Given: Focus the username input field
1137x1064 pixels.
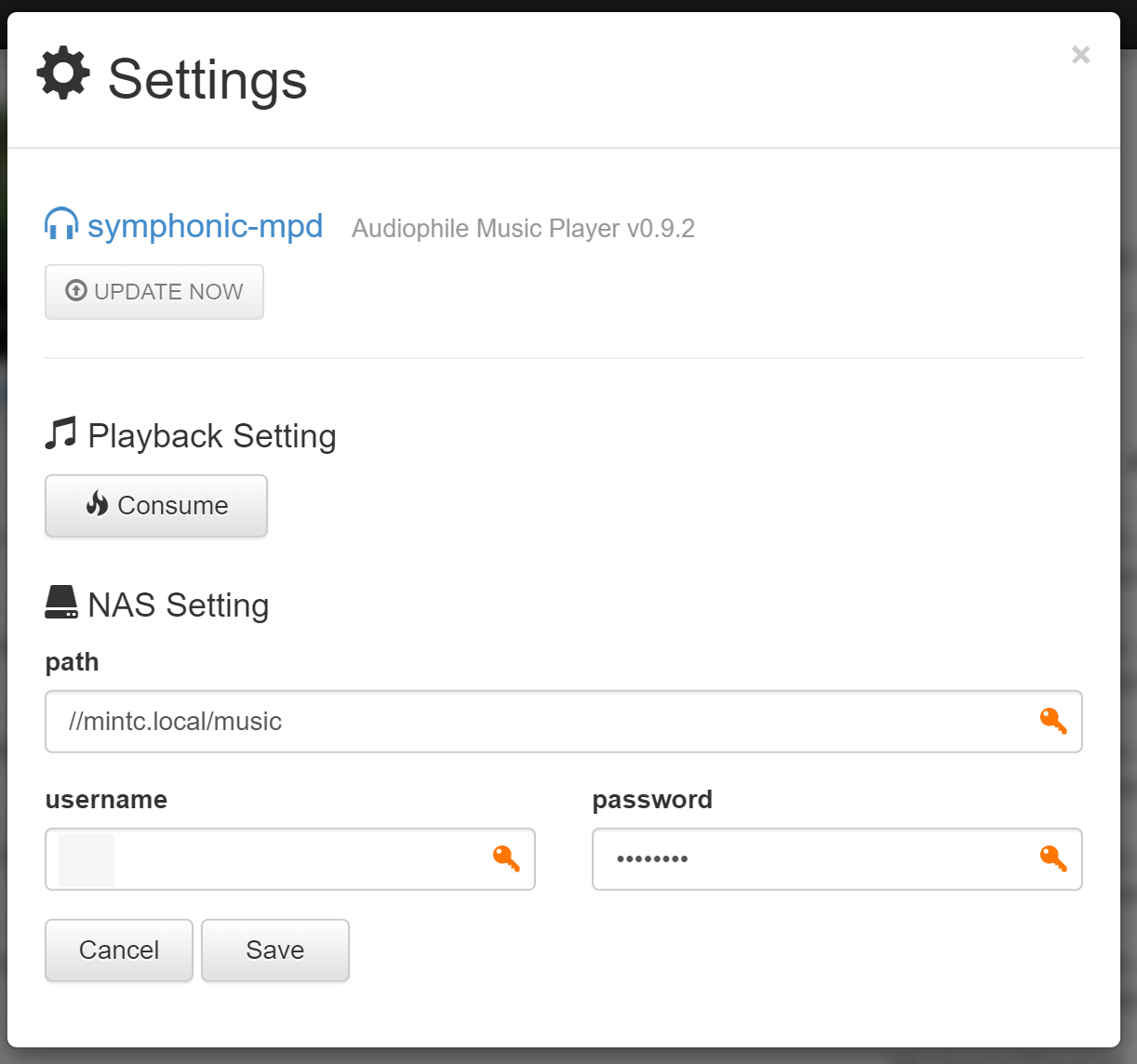Looking at the screenshot, I should point(290,859).
